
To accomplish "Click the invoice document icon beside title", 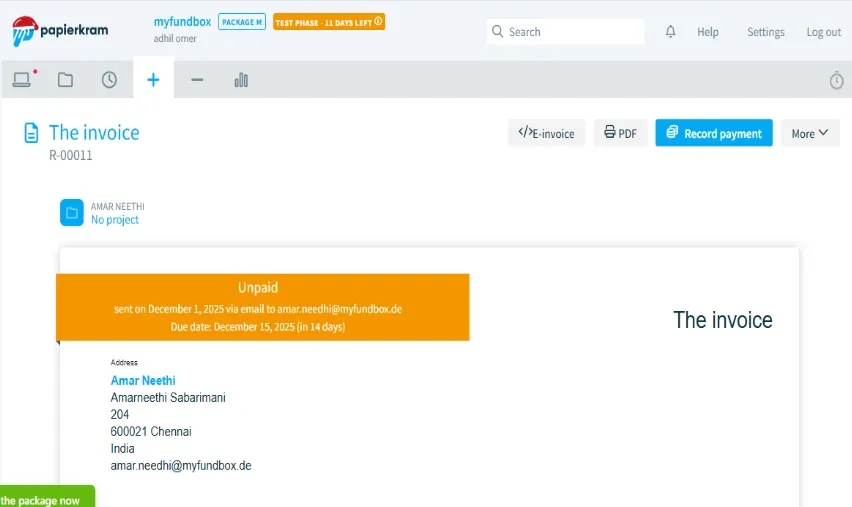I will tap(32, 133).
